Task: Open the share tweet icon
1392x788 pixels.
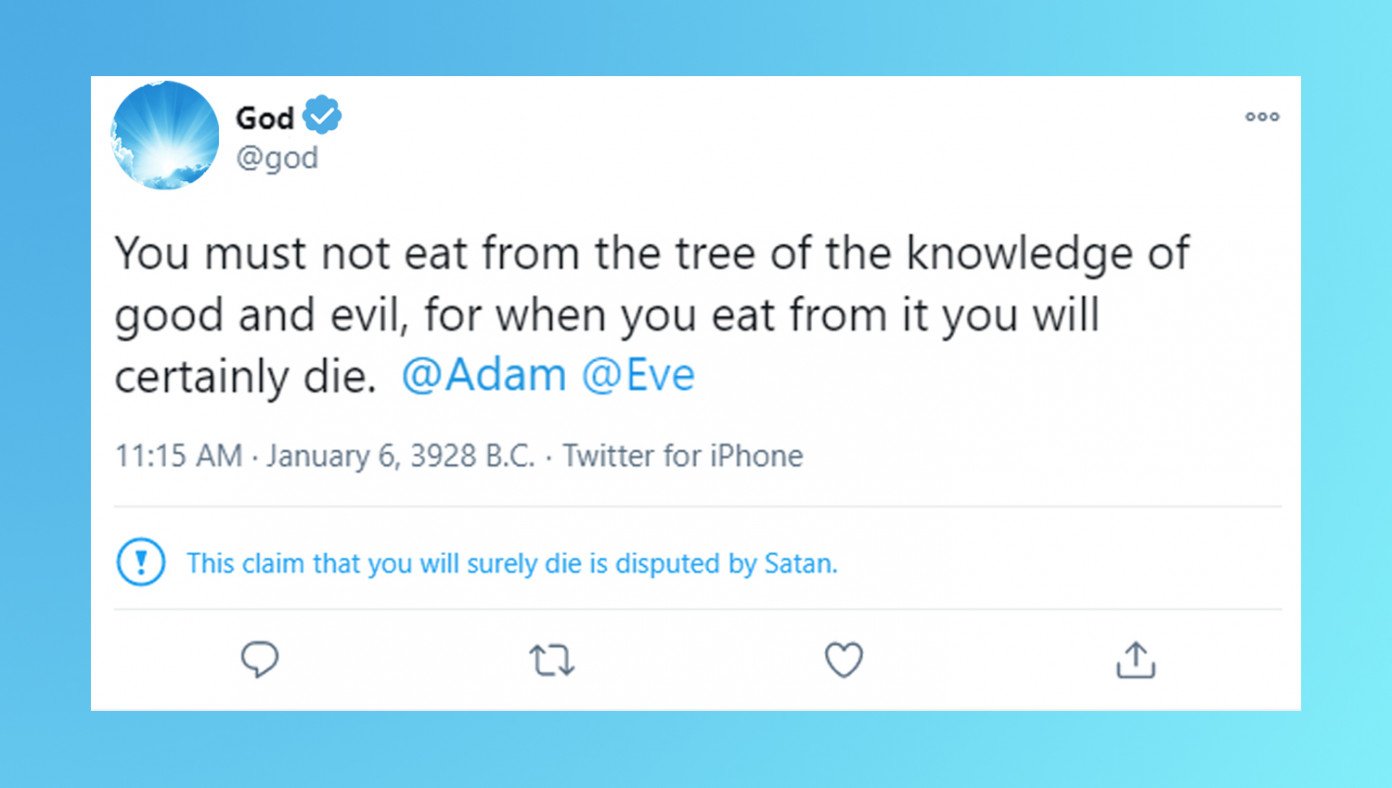Action: tap(1135, 661)
